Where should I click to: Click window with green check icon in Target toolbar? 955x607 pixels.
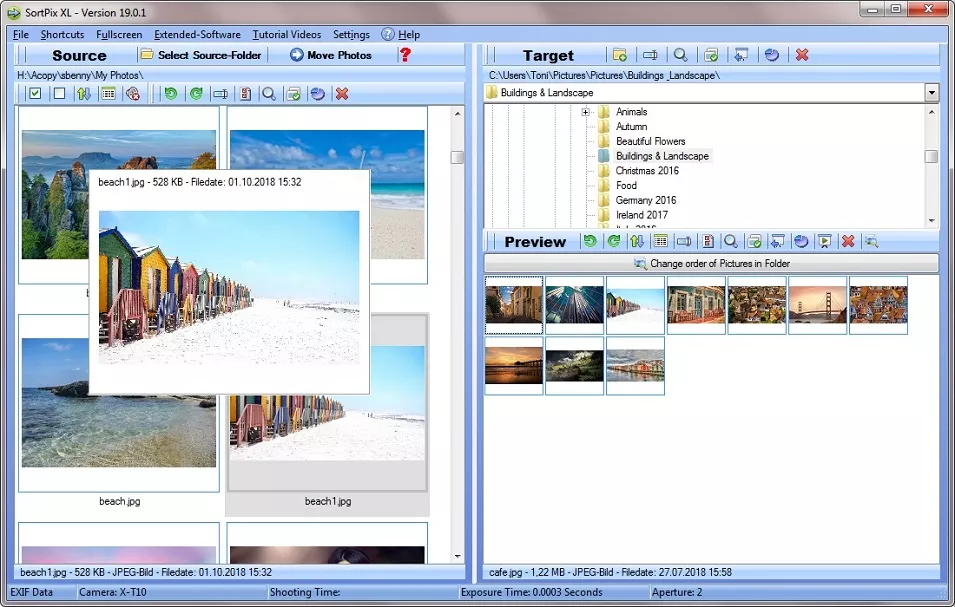pyautogui.click(x=711, y=55)
